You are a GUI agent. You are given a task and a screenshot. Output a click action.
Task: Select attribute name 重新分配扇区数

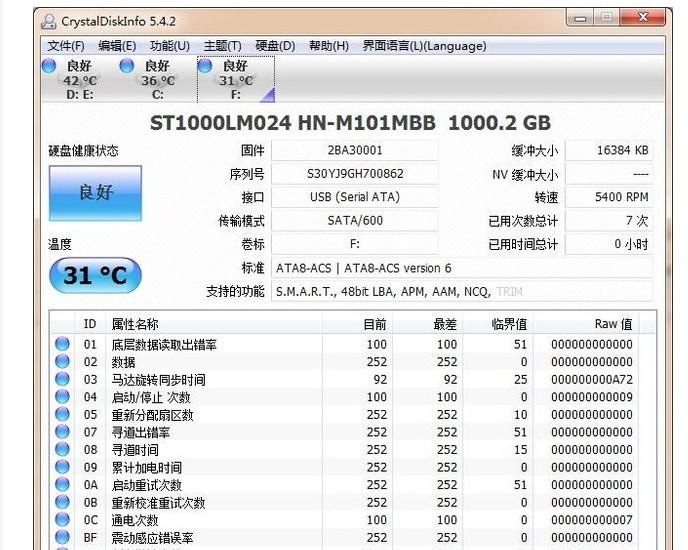click(152, 415)
